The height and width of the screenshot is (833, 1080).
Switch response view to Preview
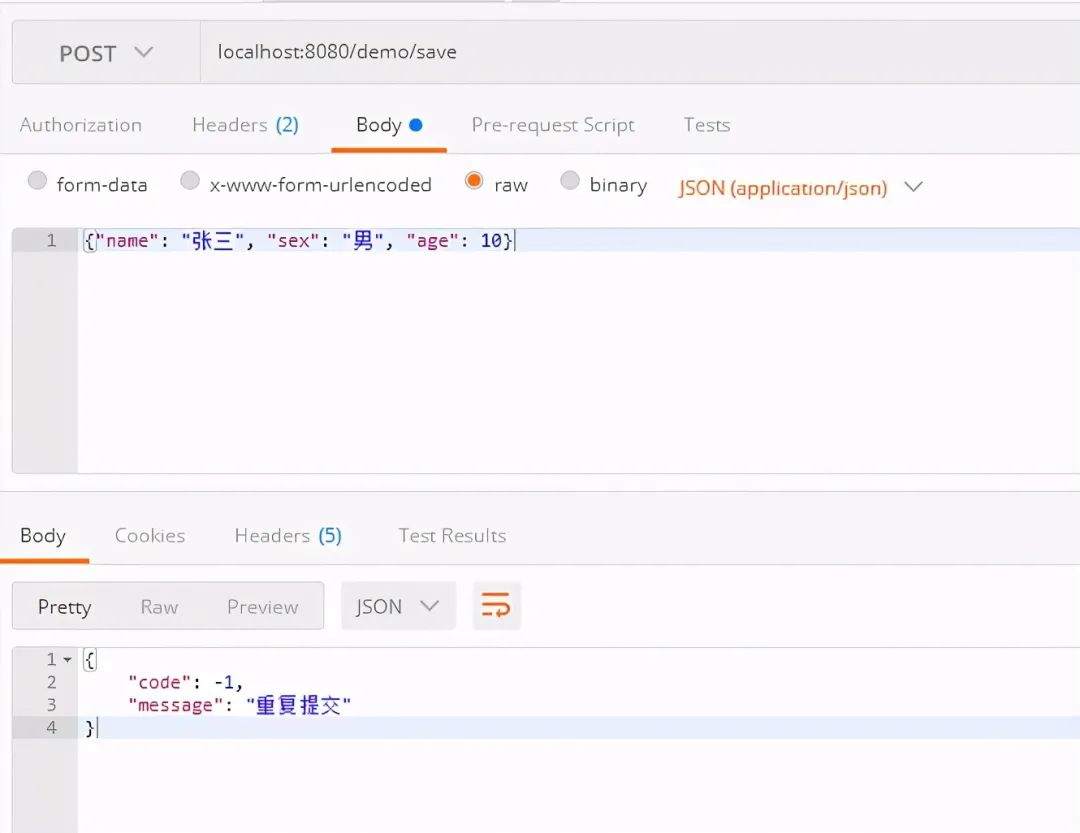(x=262, y=607)
